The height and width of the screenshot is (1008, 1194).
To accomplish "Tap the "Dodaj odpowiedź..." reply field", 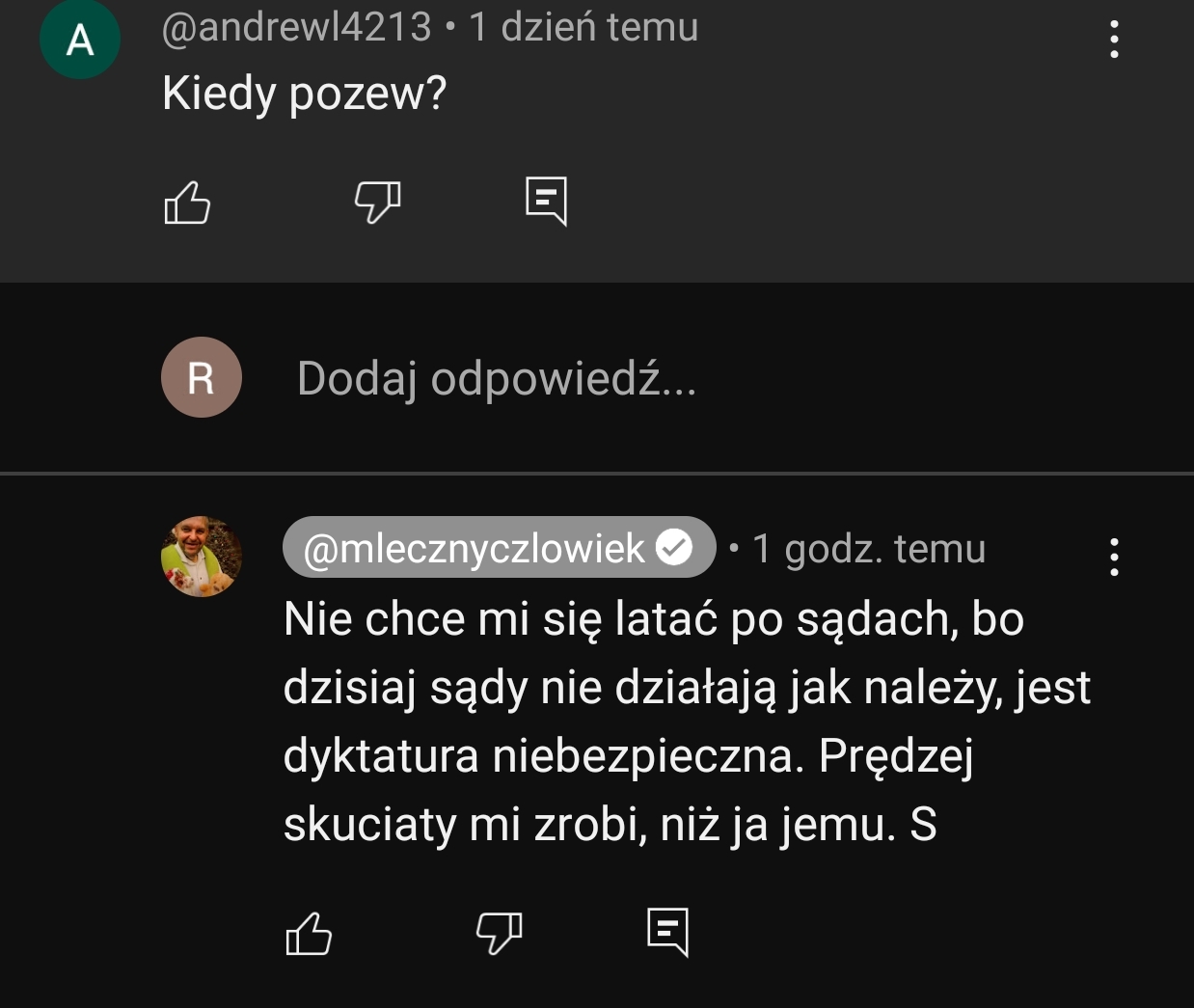I will [x=496, y=378].
